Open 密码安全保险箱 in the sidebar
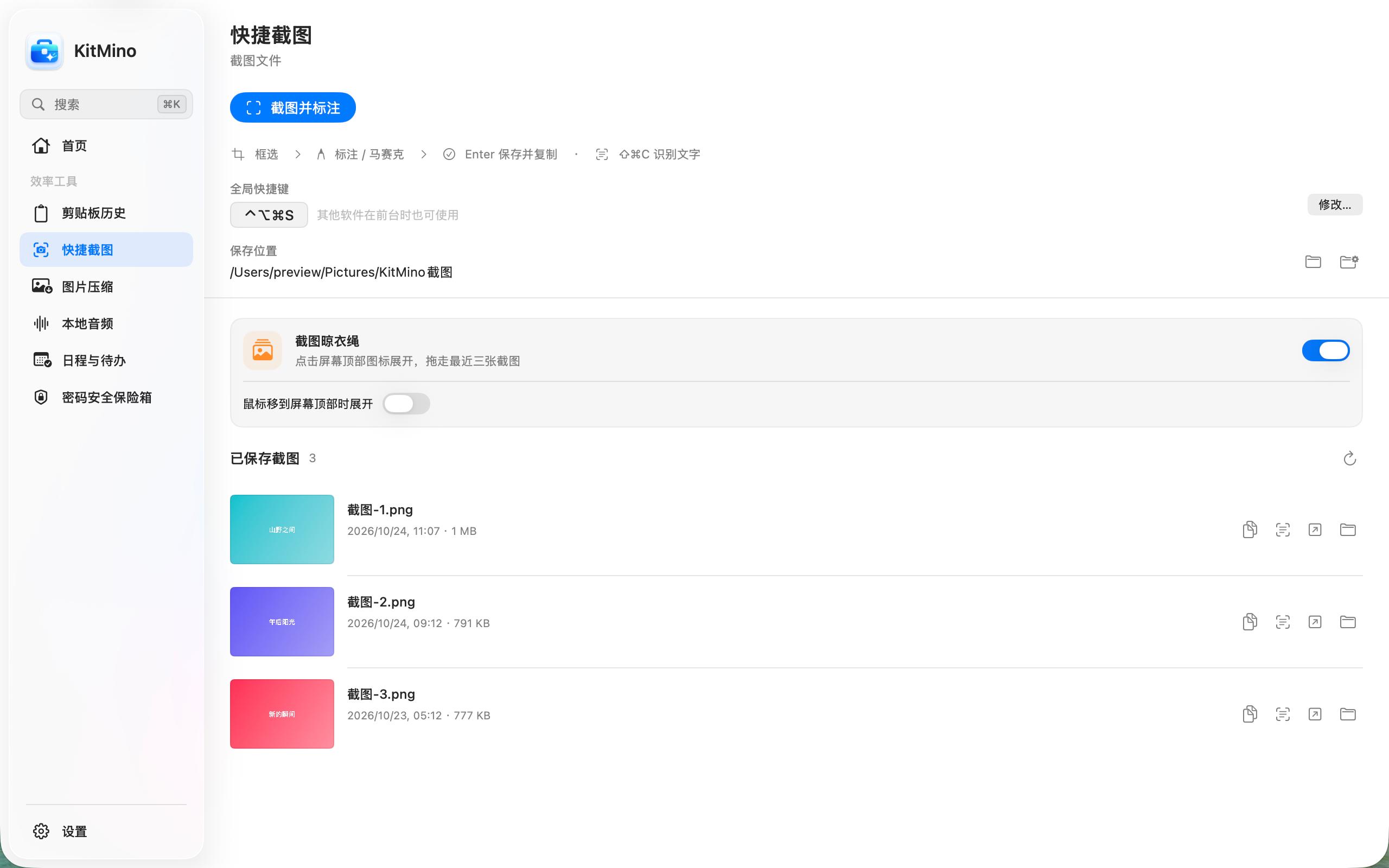1389x868 pixels. coord(106,397)
